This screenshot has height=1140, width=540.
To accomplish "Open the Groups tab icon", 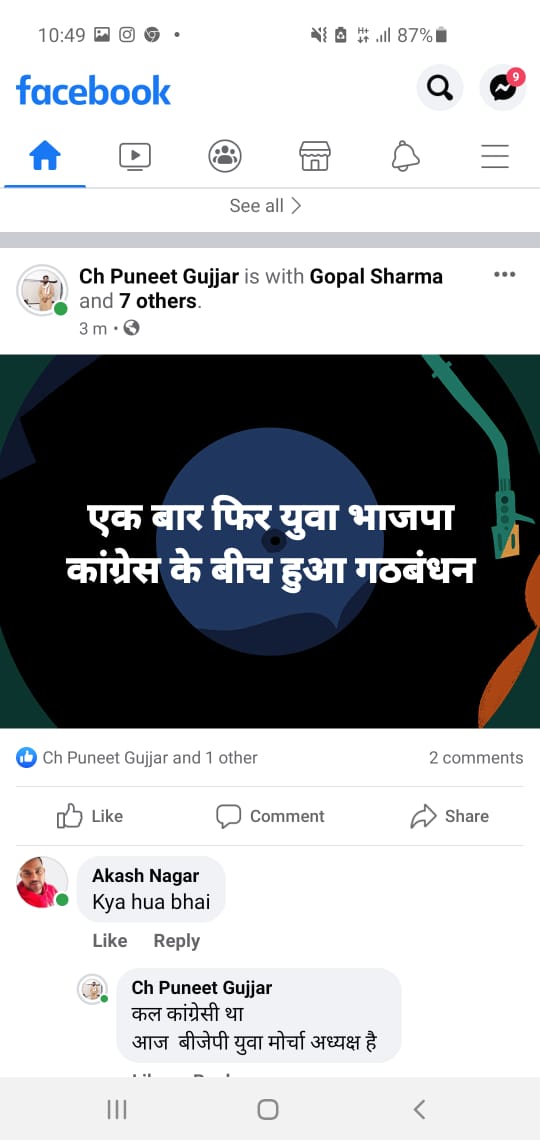I will tap(225, 156).
